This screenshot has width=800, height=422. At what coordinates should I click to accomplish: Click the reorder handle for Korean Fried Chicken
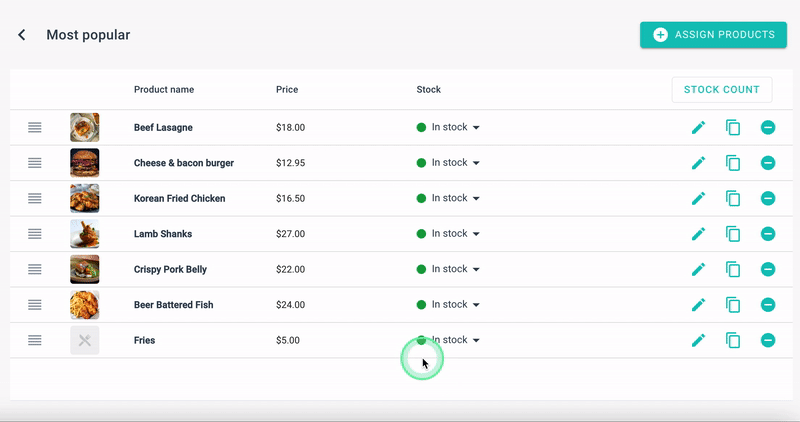click(x=35, y=198)
